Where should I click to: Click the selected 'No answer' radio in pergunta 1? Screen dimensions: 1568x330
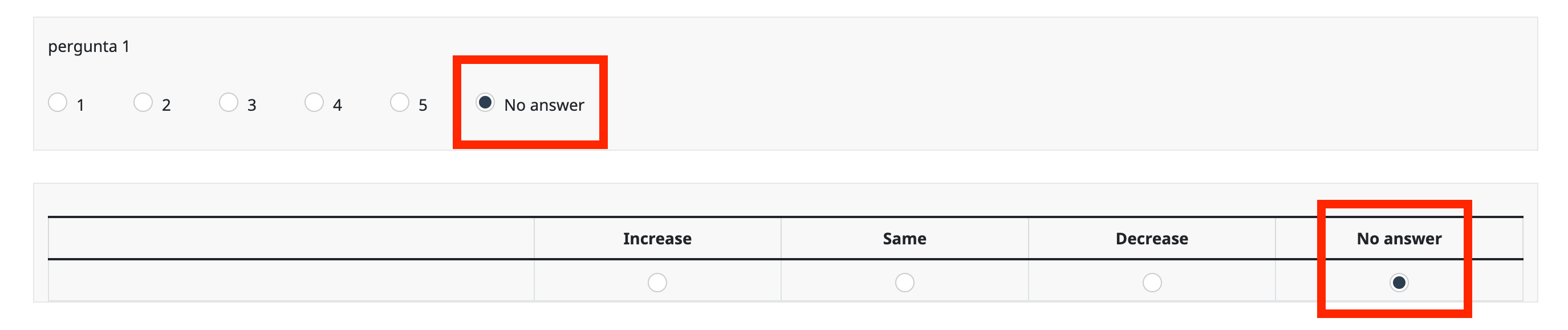(485, 102)
